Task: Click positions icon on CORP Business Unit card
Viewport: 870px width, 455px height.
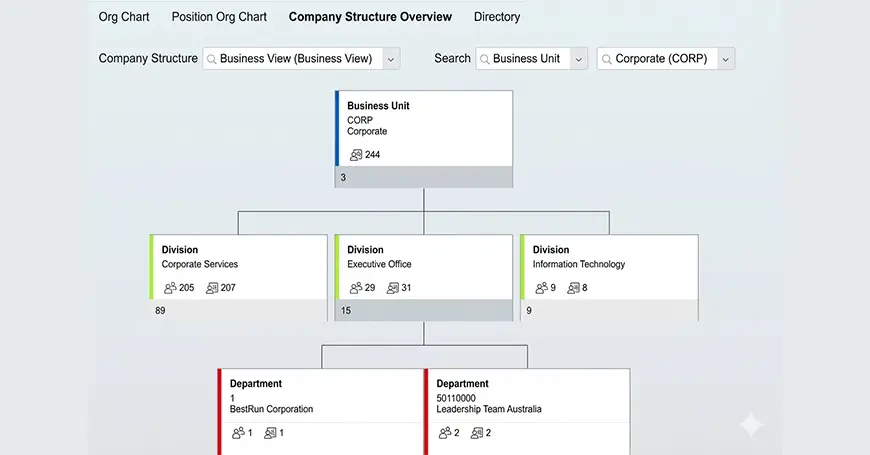Action: click(356, 155)
